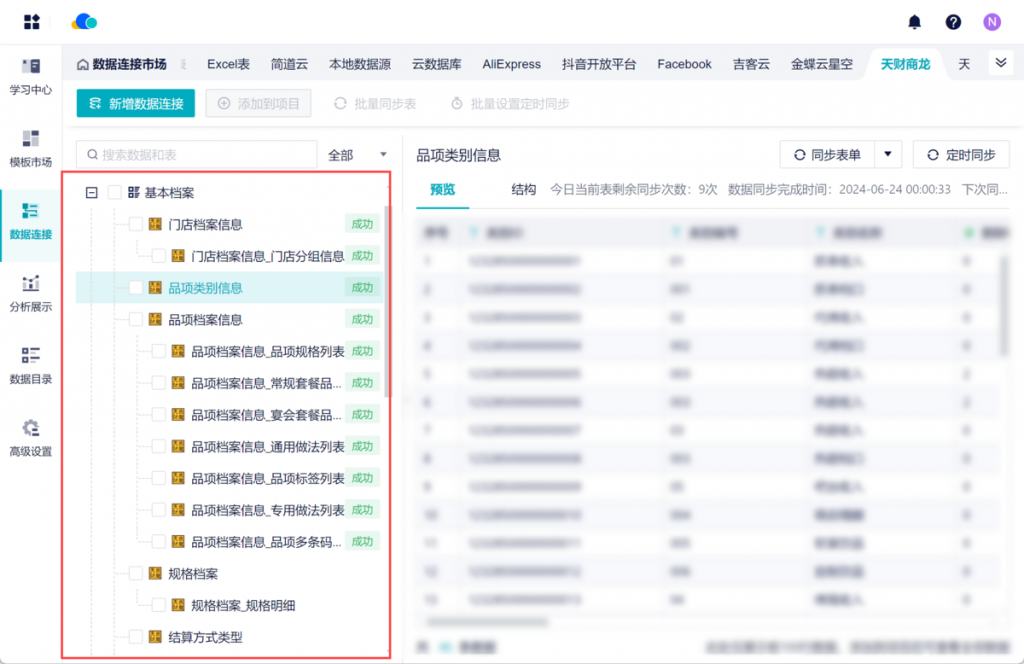Check the 结算方式类型 checkbox
Viewport: 1024px width, 664px height.
[x=135, y=637]
